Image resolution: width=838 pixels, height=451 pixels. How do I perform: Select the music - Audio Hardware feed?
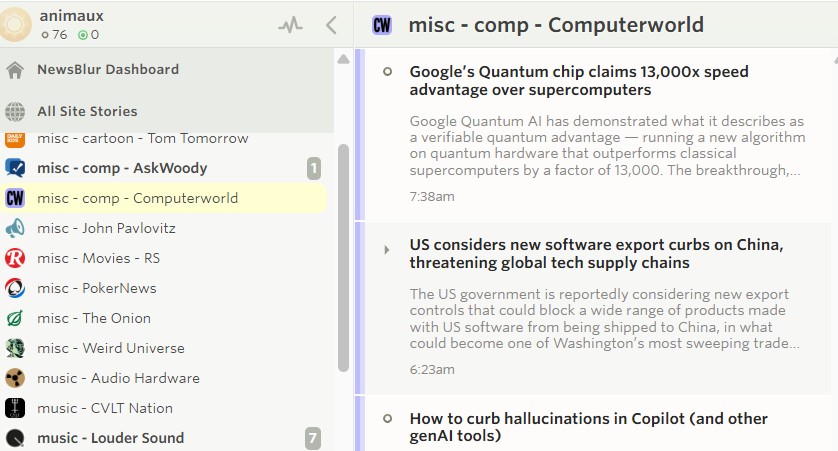click(118, 378)
